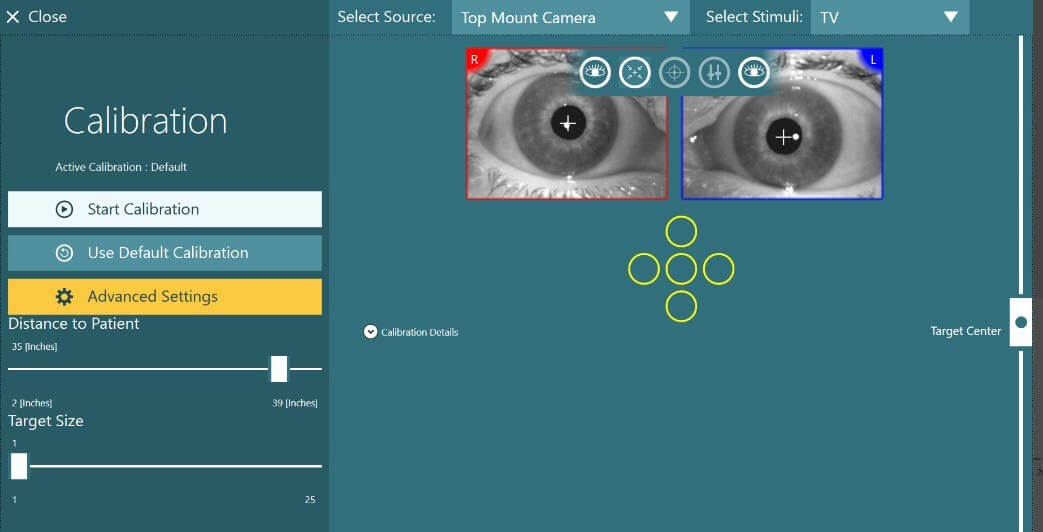
Task: Click the '25' target size maximum label
Action: click(310, 499)
